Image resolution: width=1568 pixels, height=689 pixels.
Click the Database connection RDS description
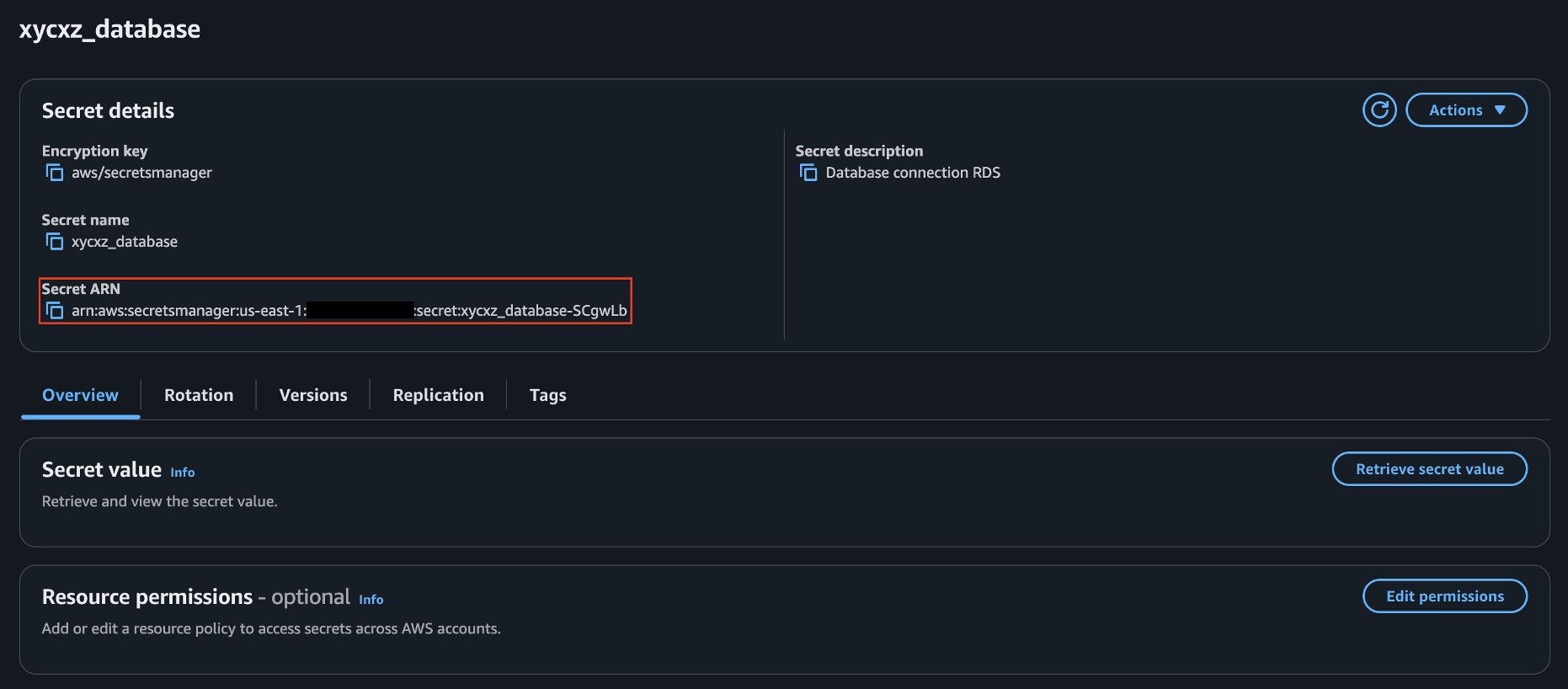pos(913,173)
